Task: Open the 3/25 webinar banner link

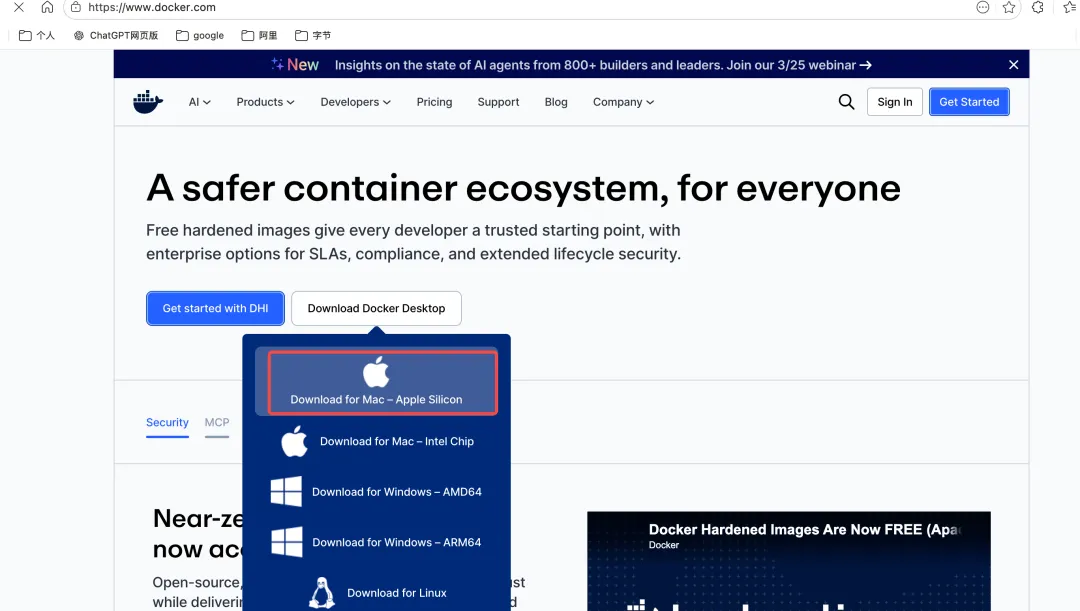Action: coord(603,65)
